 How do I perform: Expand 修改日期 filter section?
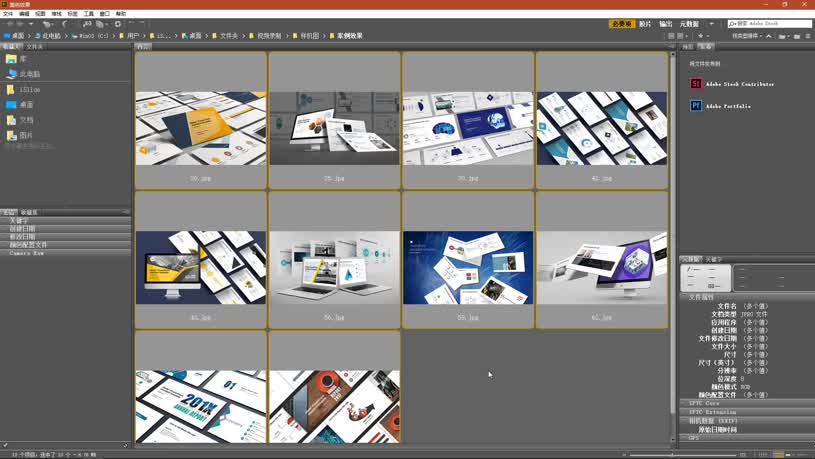65,237
